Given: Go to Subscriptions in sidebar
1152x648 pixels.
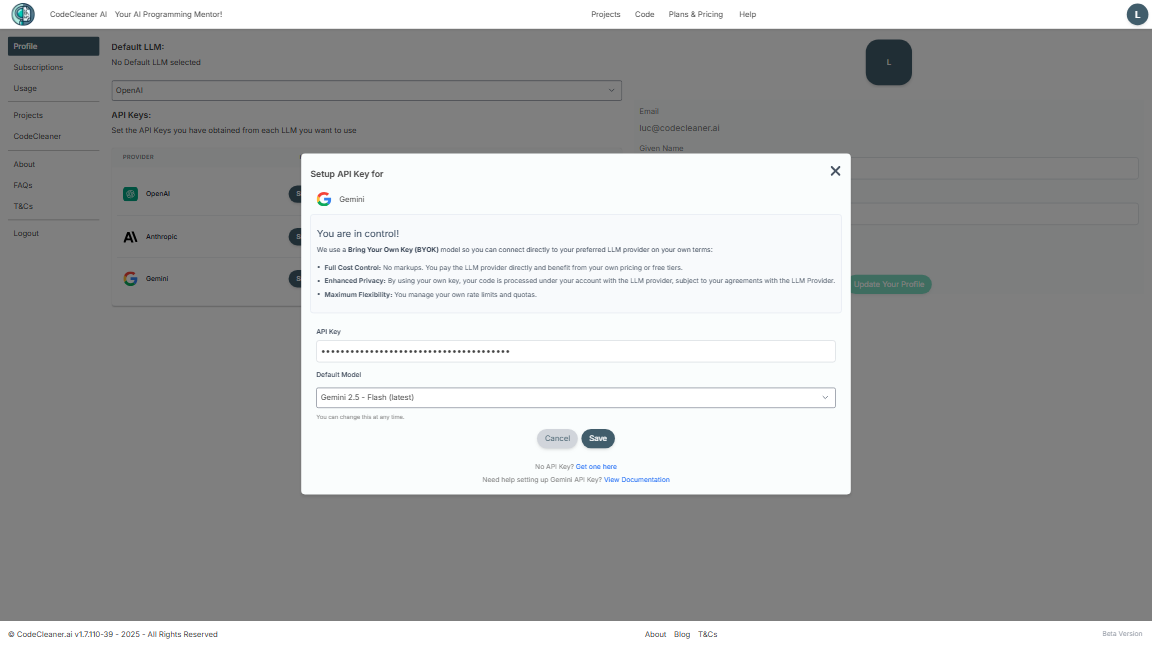Looking at the screenshot, I should click(38, 68).
